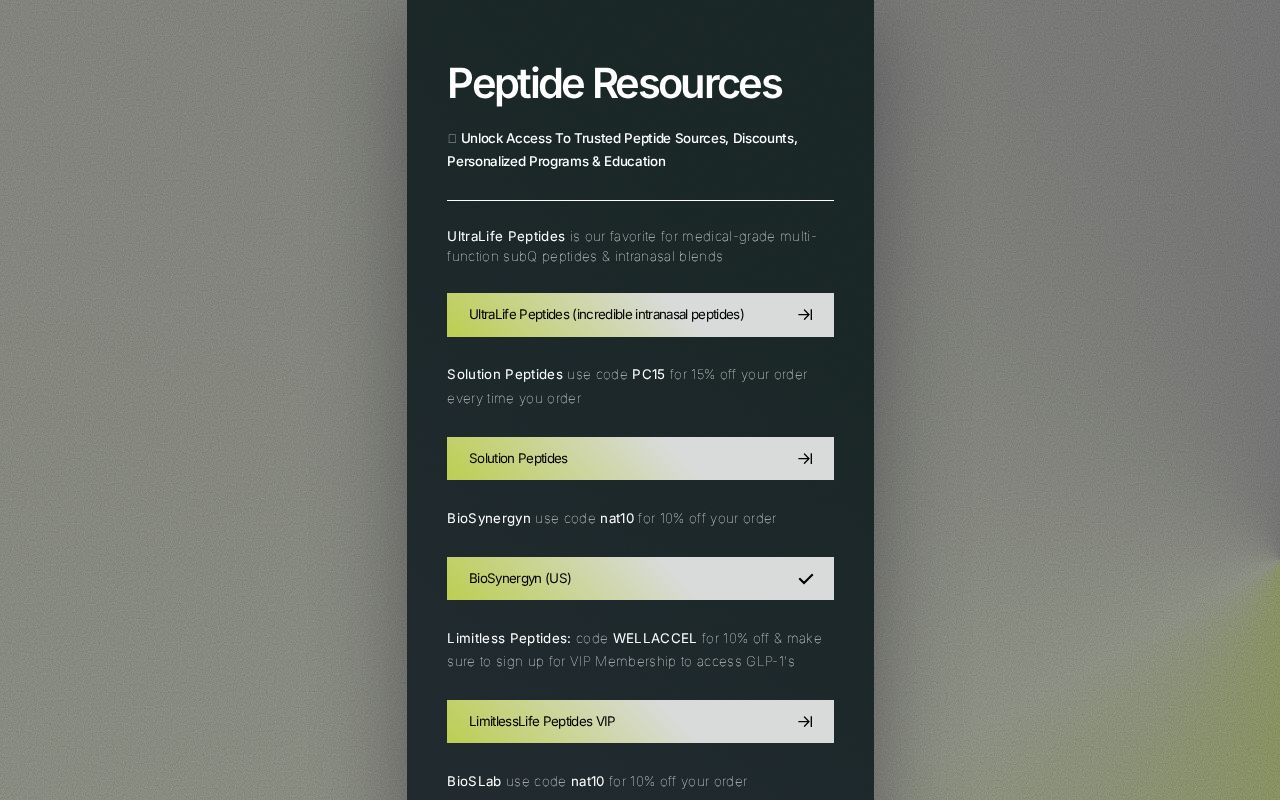The width and height of the screenshot is (1280, 800).
Task: Select the discount code PC15
Action: point(648,375)
